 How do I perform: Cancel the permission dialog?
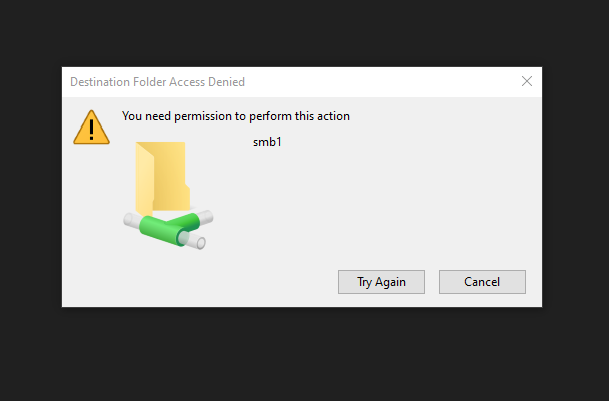pyautogui.click(x=481, y=282)
